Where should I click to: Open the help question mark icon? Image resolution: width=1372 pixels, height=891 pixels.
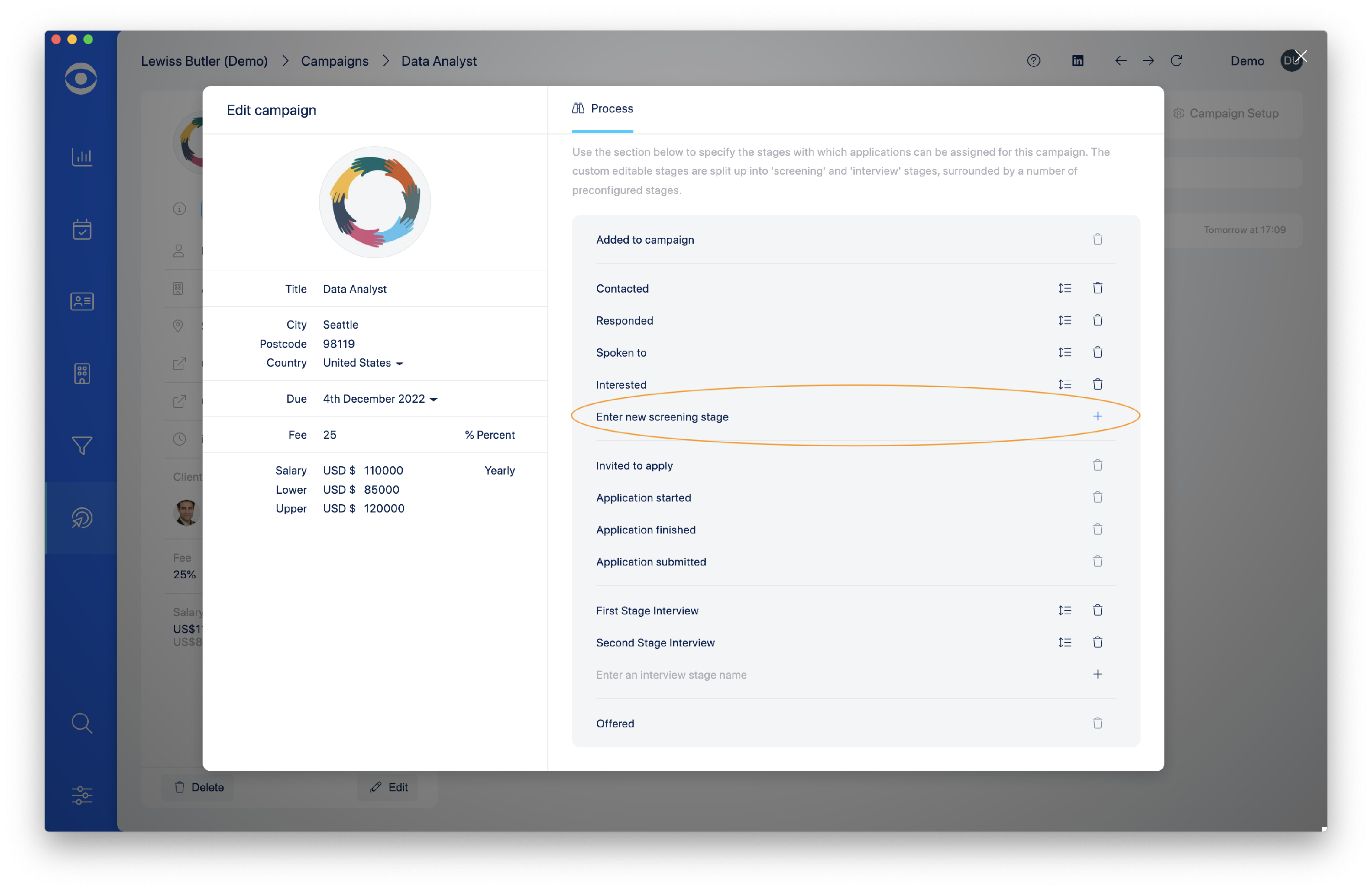(x=1033, y=60)
